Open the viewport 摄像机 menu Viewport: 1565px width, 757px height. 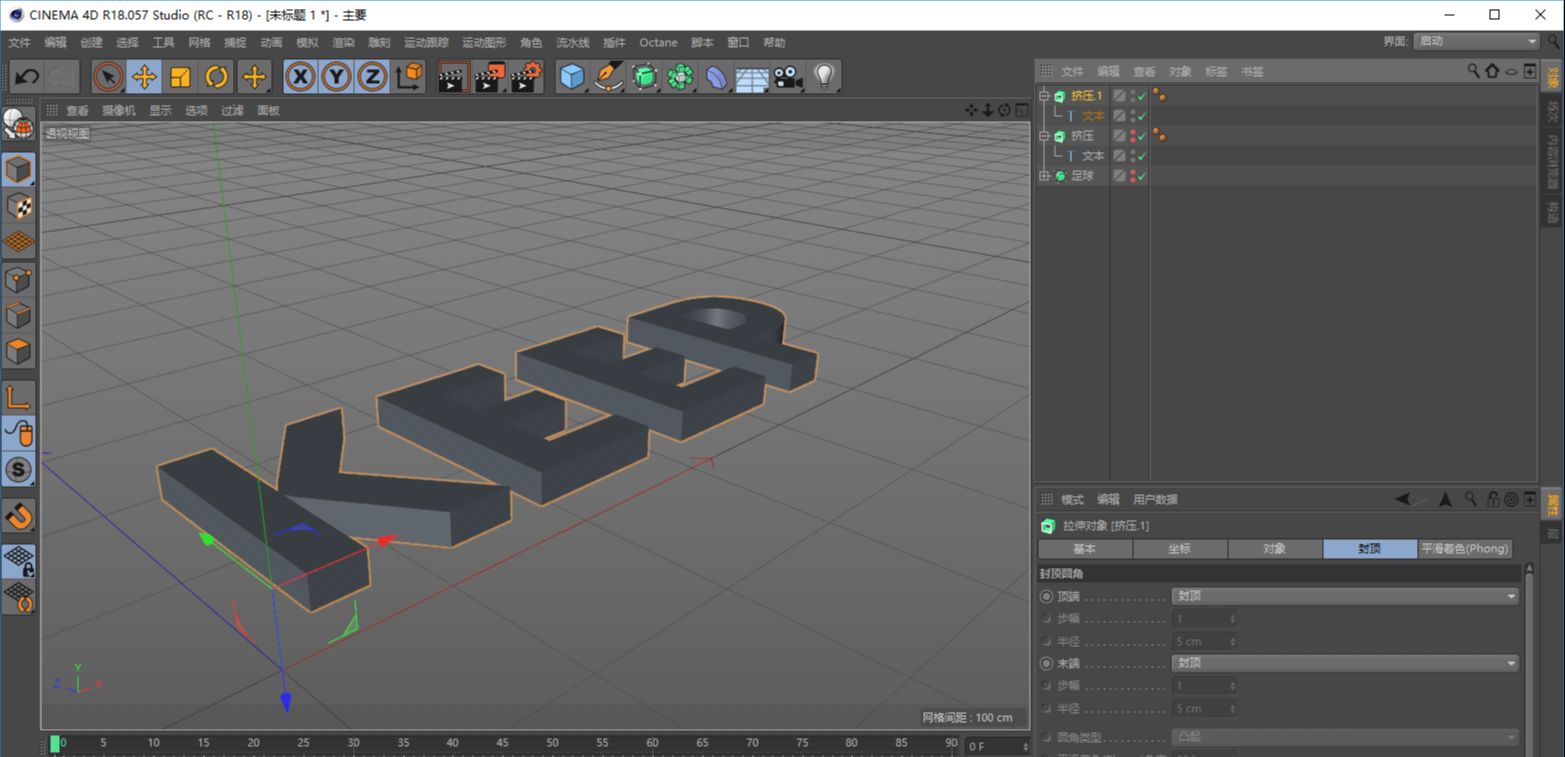point(119,110)
